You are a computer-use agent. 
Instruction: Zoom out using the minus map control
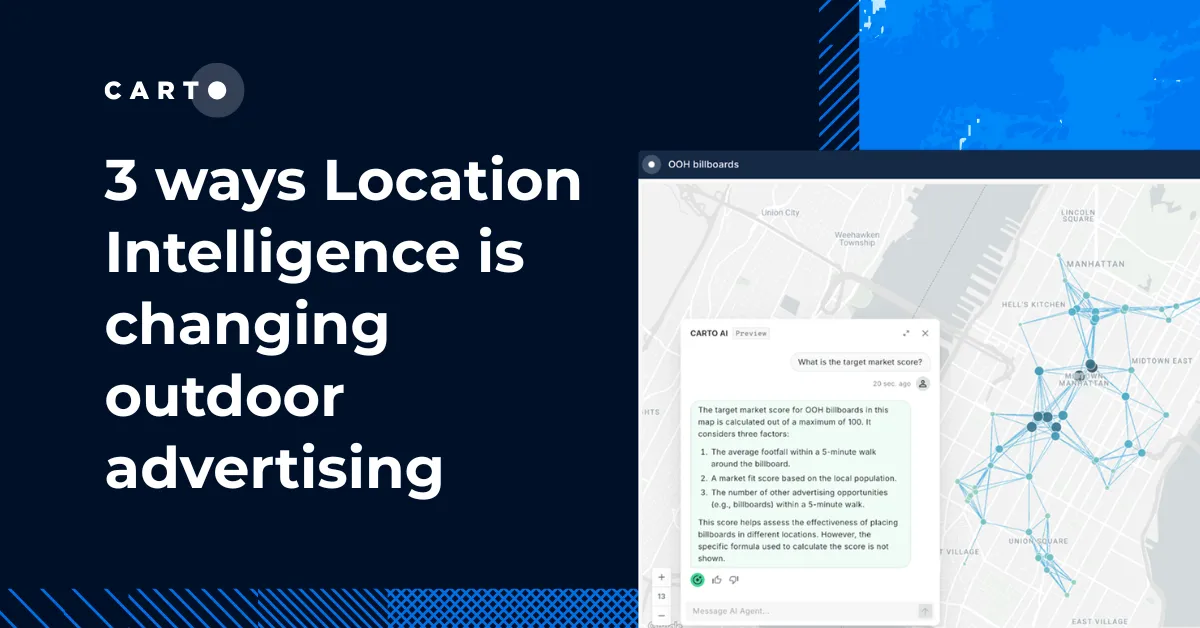[x=662, y=615]
